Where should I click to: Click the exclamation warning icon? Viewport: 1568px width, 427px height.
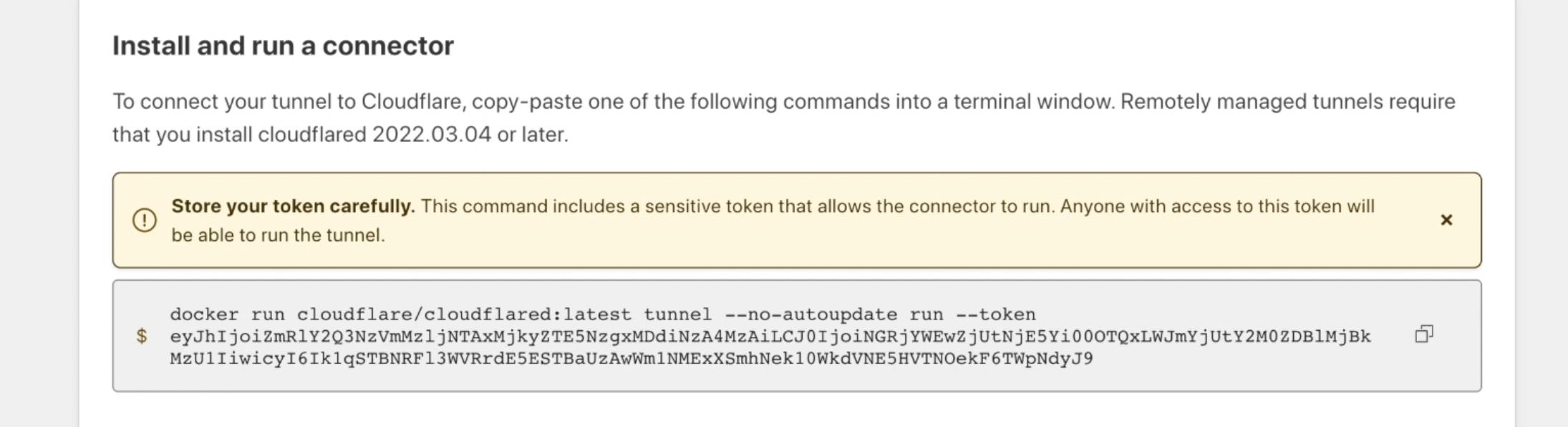145,220
